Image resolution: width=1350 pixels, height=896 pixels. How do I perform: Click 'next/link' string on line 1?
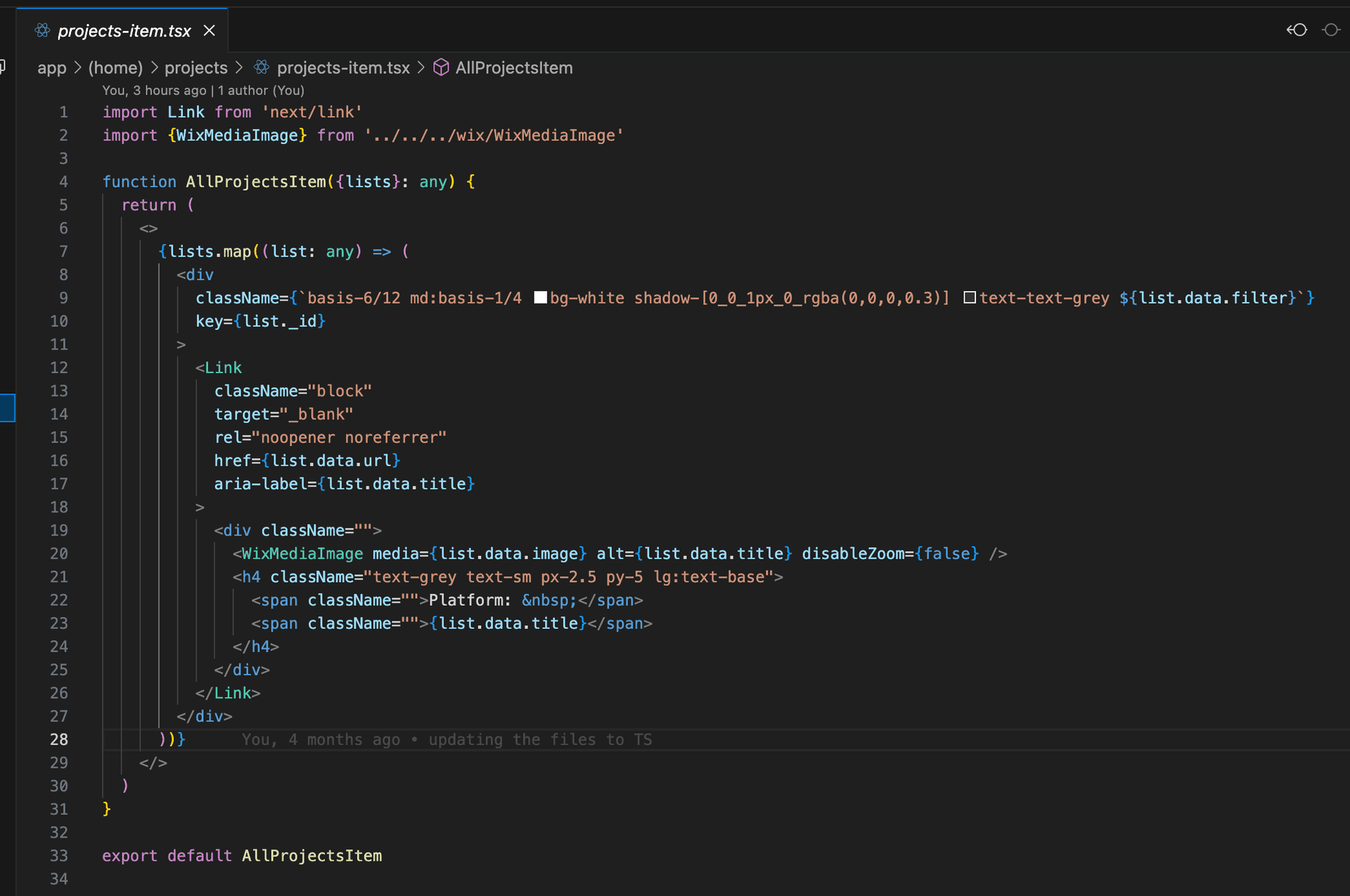(x=312, y=112)
